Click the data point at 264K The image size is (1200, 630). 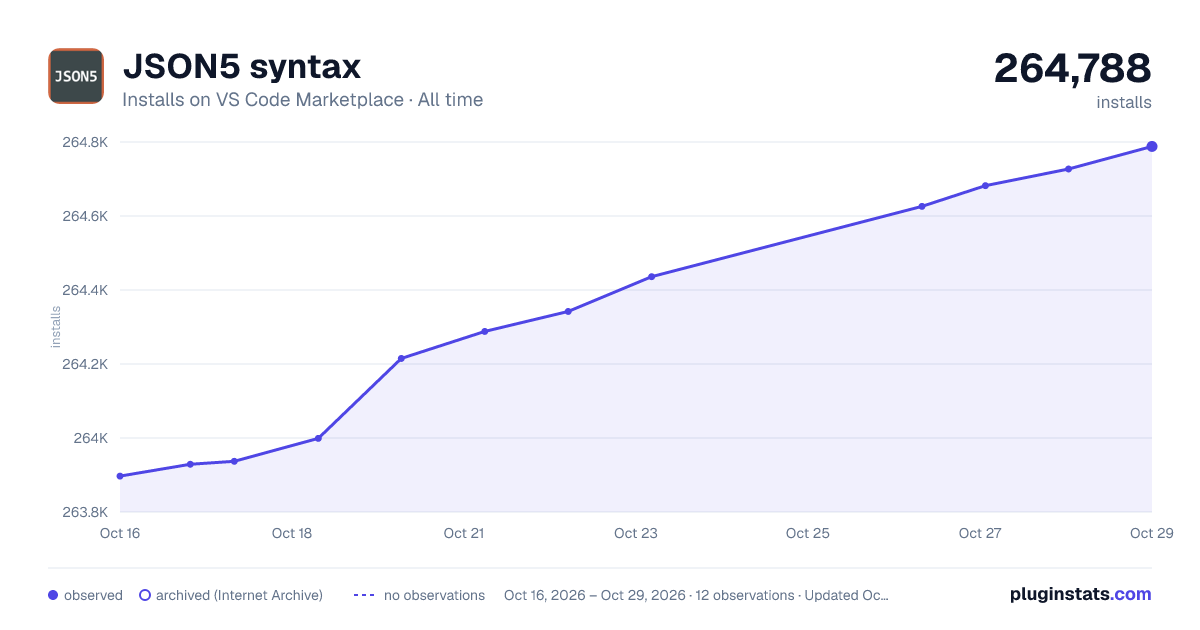(x=318, y=438)
